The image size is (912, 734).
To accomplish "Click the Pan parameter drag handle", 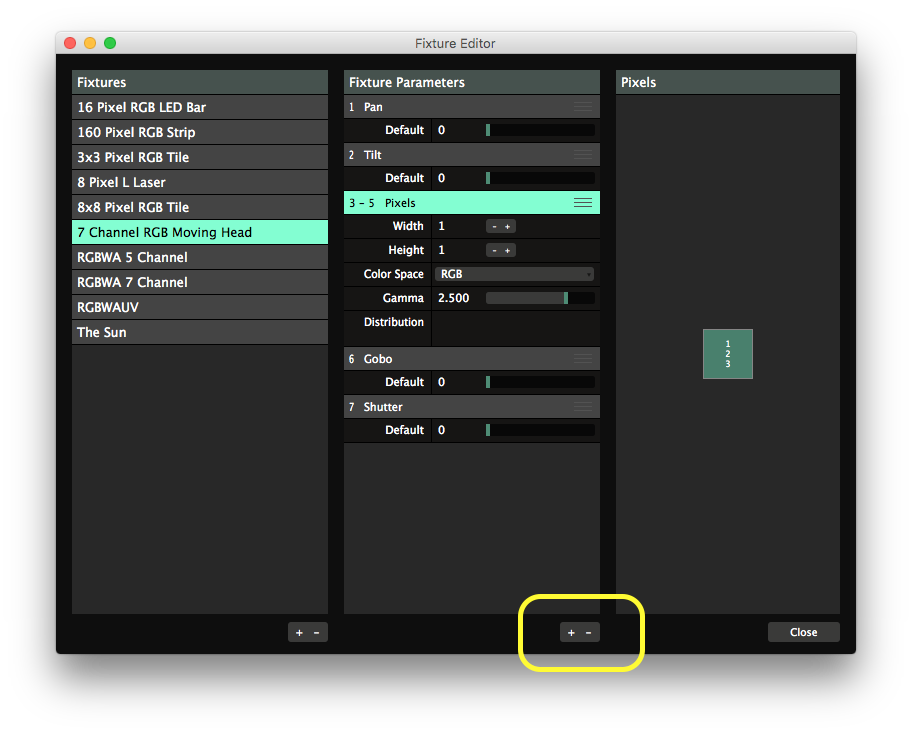I will [x=583, y=107].
